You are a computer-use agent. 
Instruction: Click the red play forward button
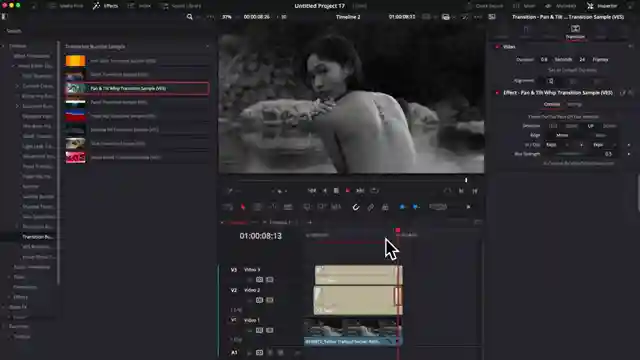[x=348, y=191]
